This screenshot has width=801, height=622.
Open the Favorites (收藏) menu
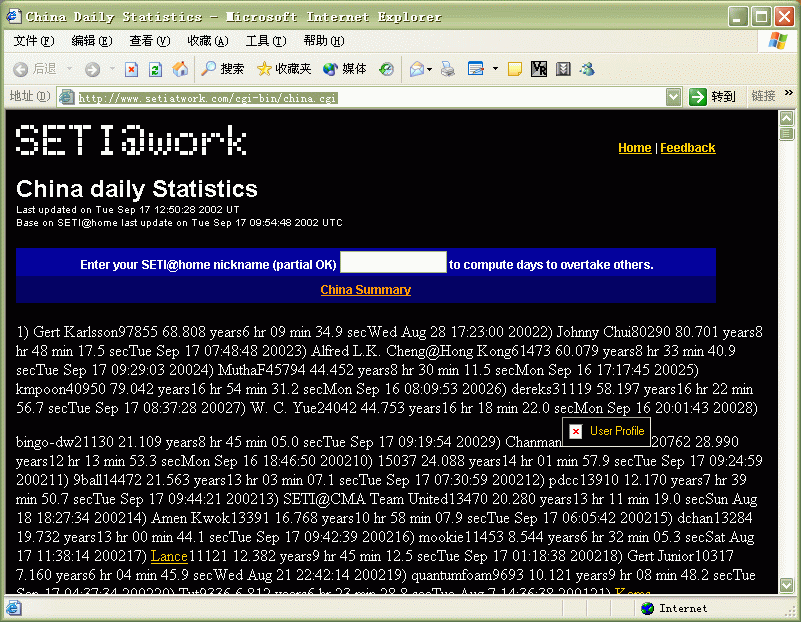coord(207,41)
